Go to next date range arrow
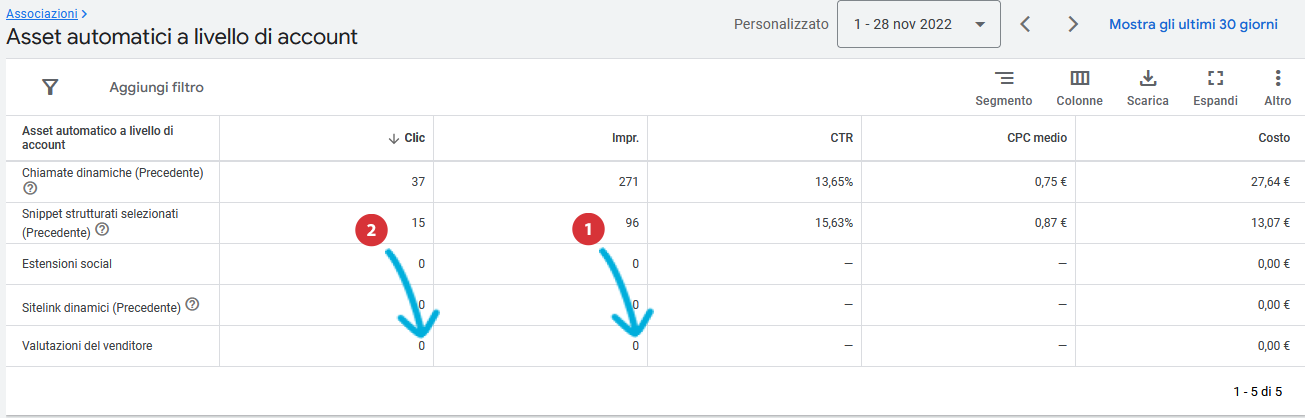Image resolution: width=1305 pixels, height=418 pixels. (1073, 24)
